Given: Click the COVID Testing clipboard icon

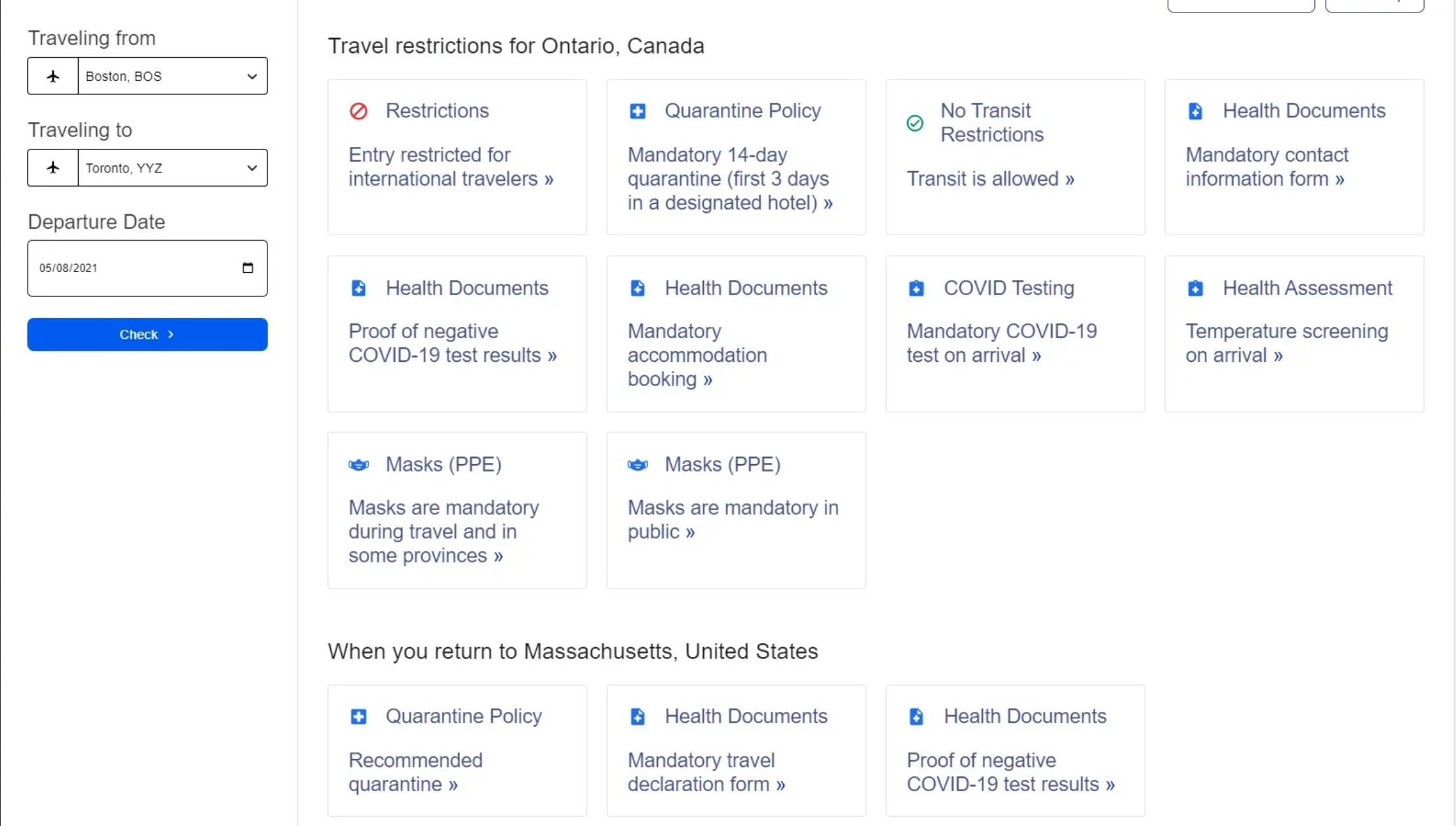Looking at the screenshot, I should 916,288.
